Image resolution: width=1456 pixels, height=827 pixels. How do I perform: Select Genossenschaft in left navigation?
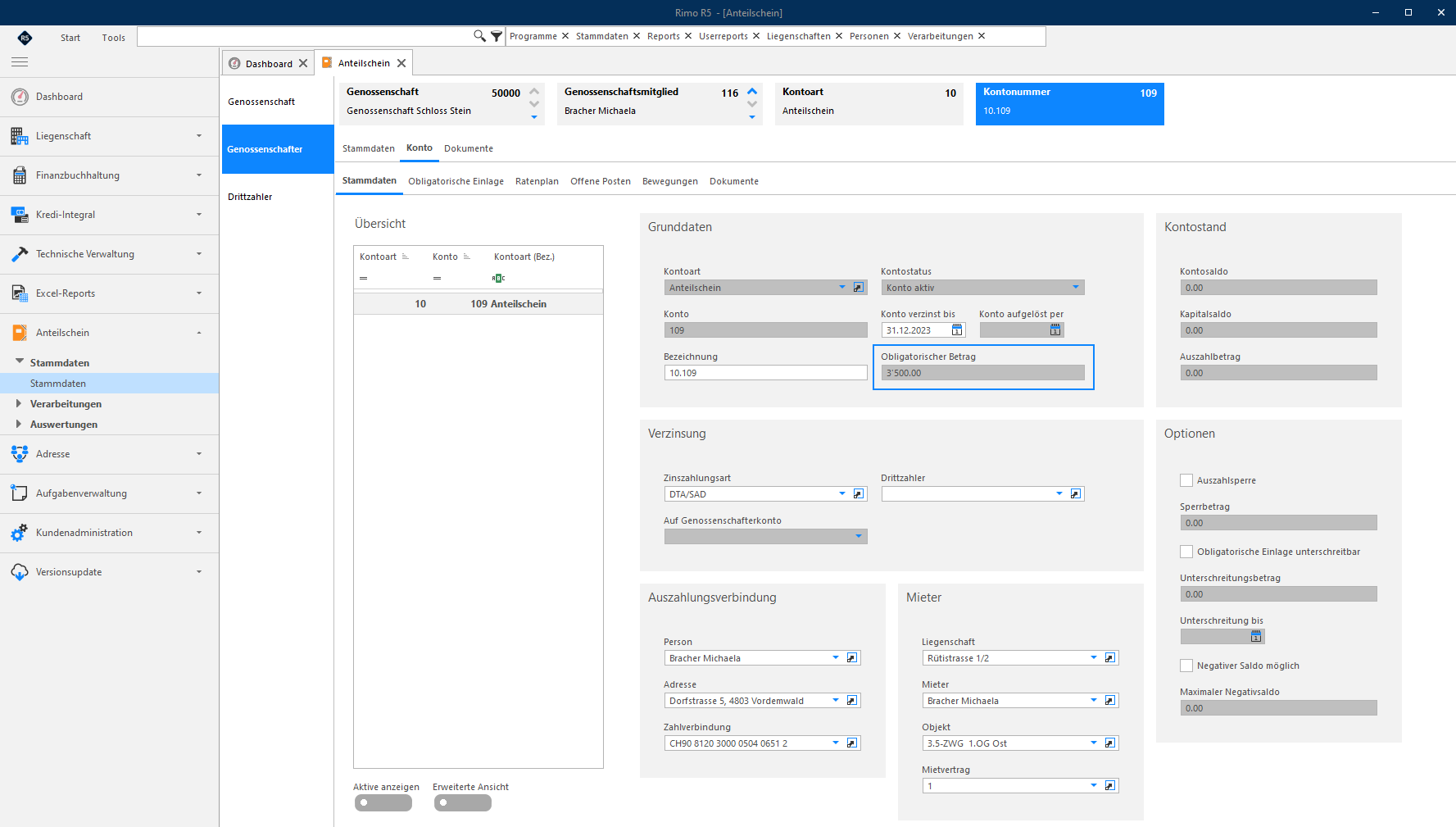[278, 102]
